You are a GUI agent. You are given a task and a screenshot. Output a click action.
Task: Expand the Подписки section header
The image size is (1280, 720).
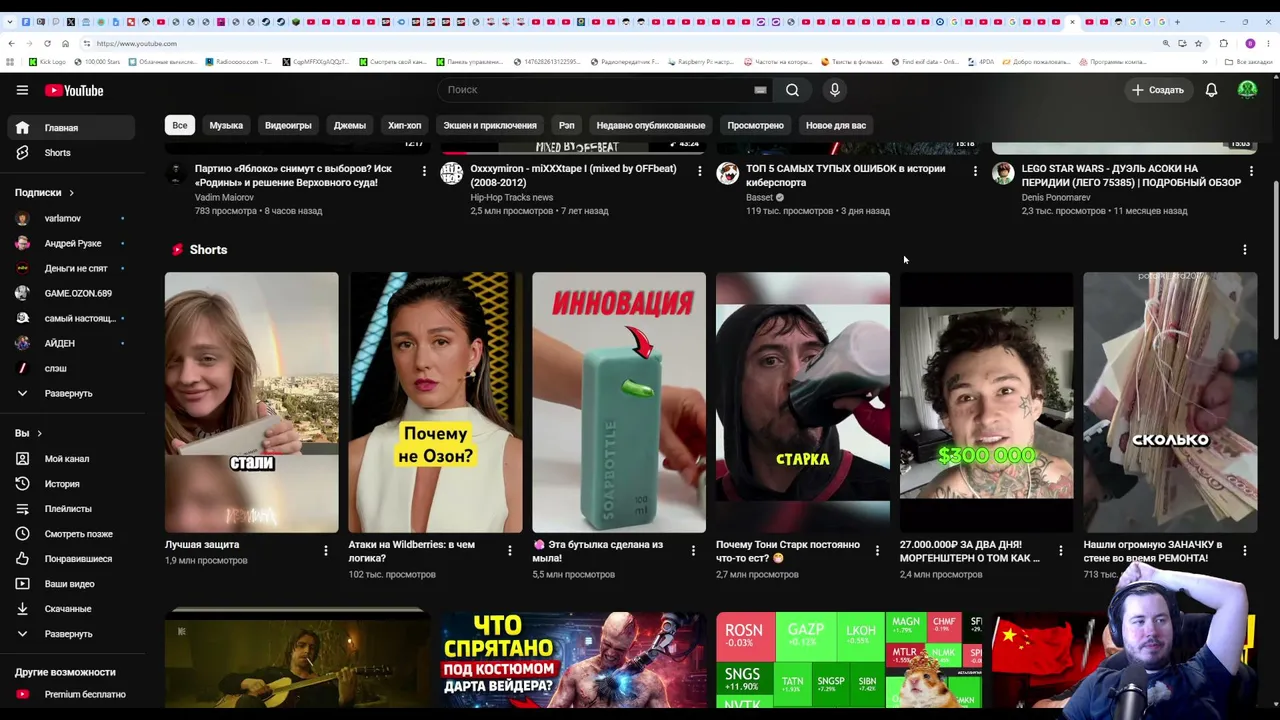pos(44,193)
